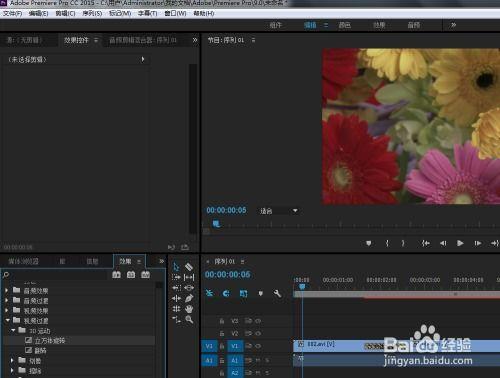Expand the 音频效果 folder

[x=7, y=290]
